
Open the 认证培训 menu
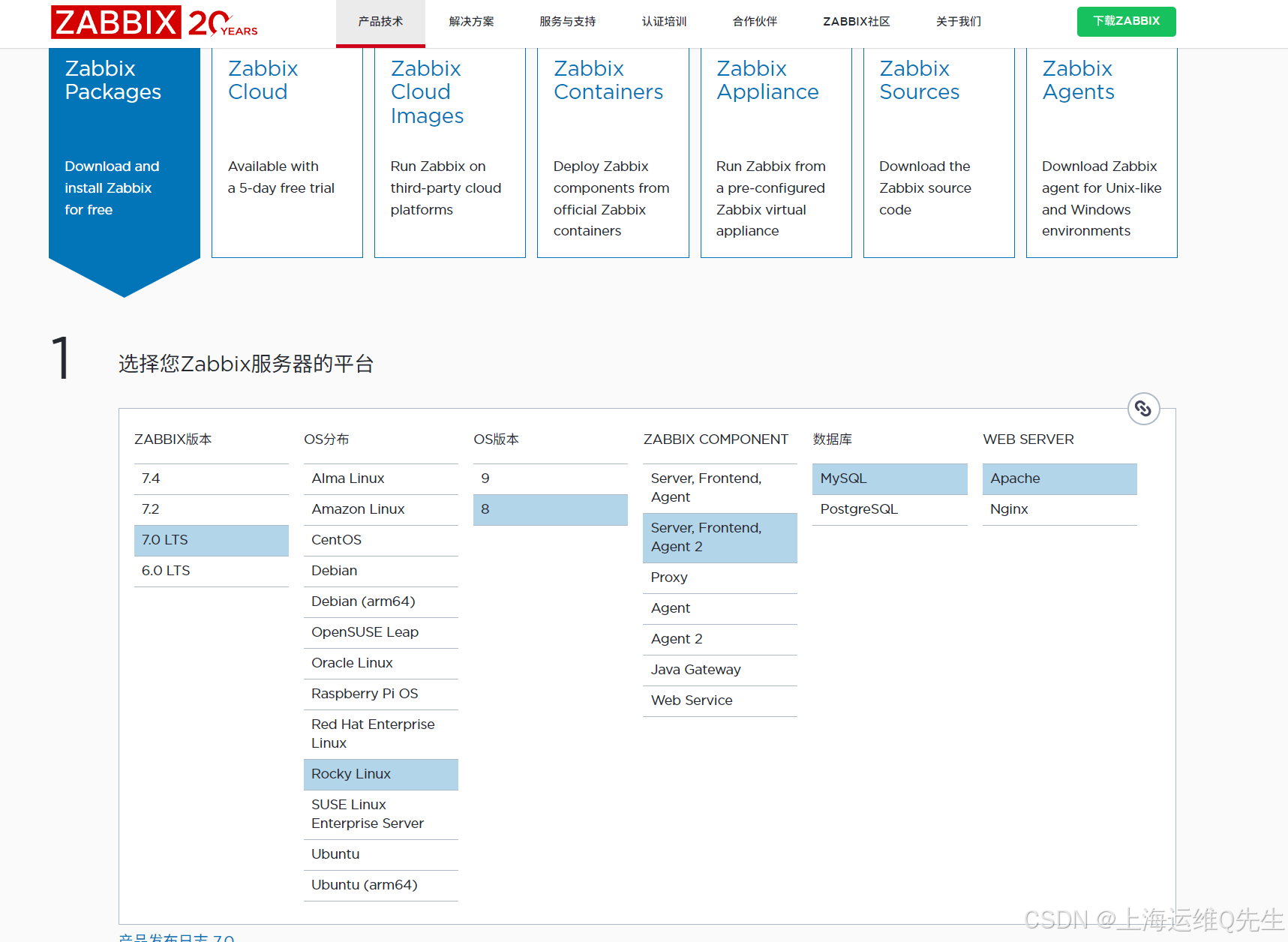[x=664, y=22]
